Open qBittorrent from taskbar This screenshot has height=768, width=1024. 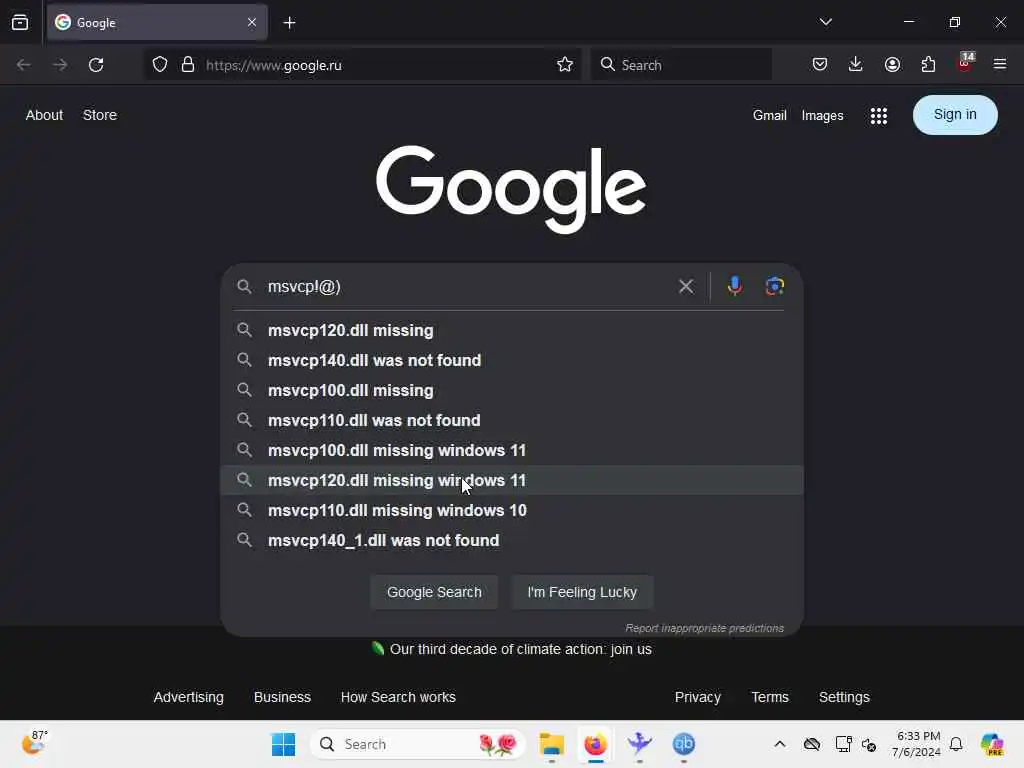click(684, 744)
